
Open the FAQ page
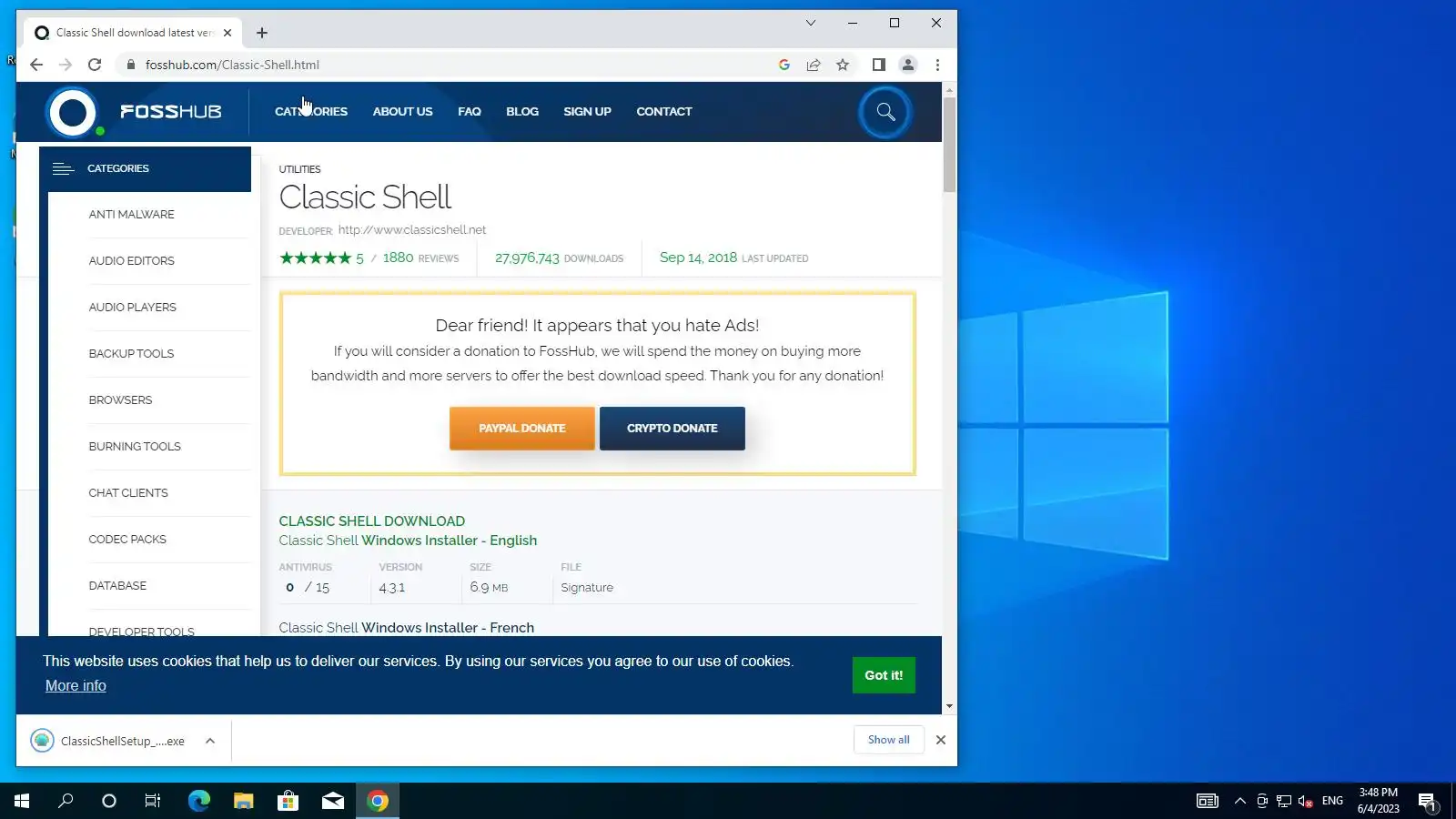470,112
